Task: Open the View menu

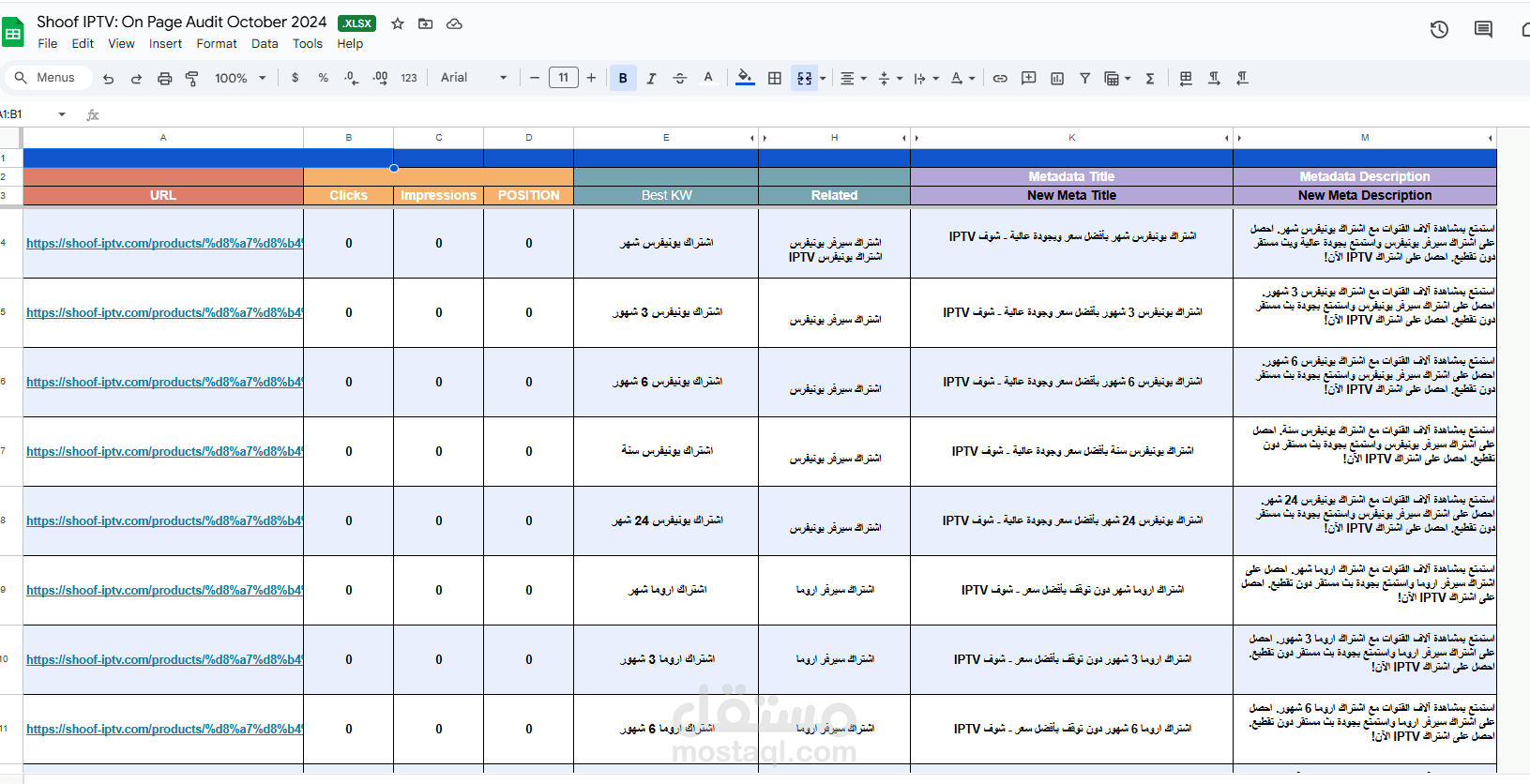Action: click(121, 44)
